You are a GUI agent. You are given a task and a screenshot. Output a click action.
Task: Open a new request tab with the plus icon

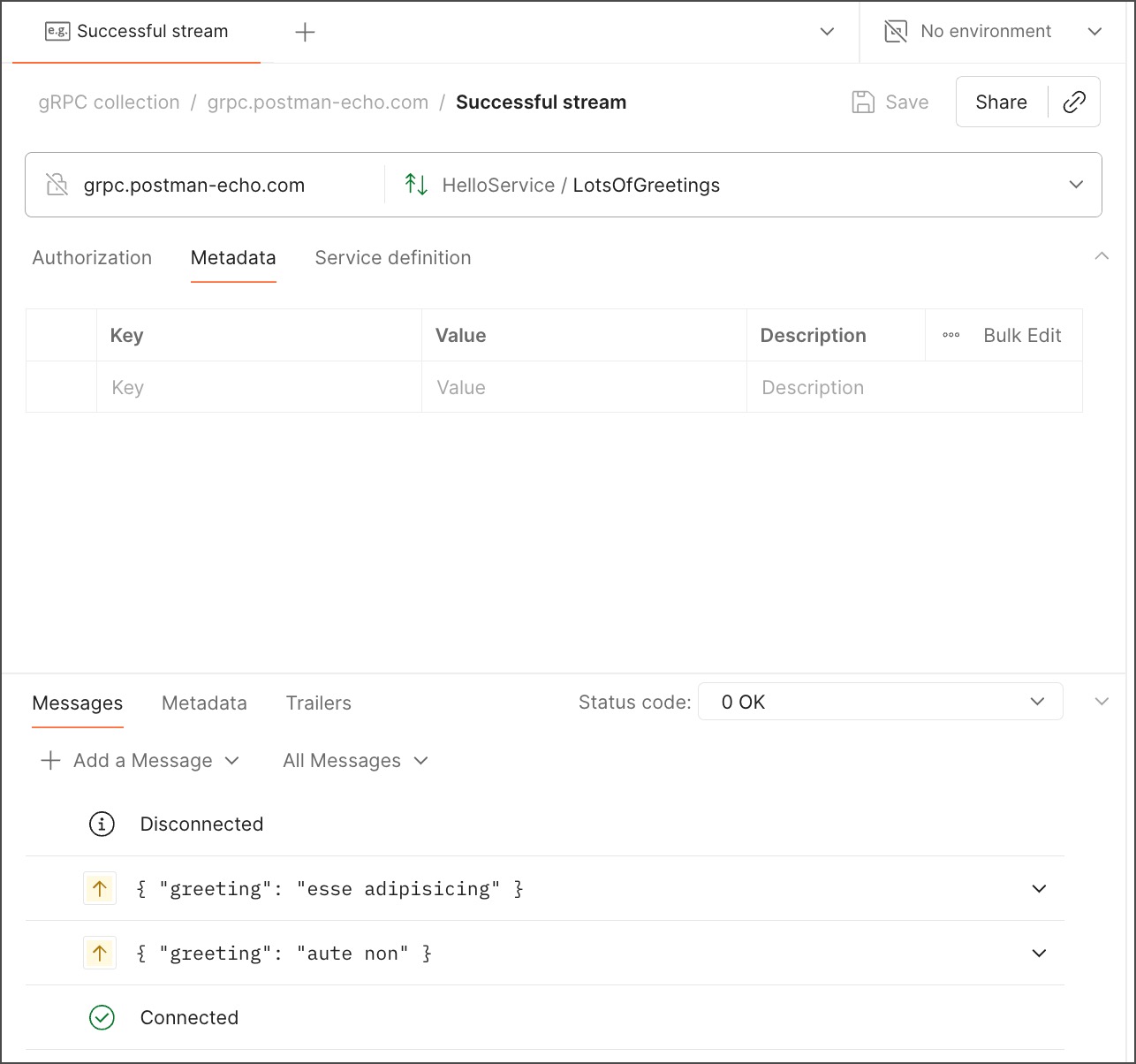tap(304, 32)
